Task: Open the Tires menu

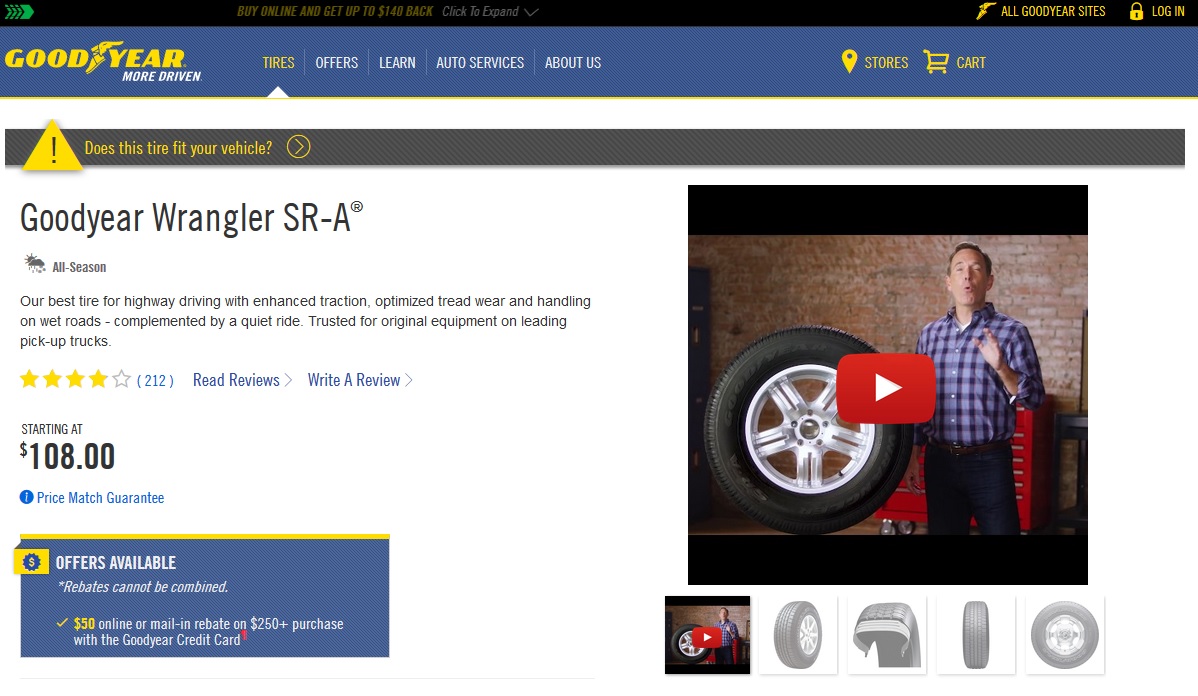Action: 278,63
